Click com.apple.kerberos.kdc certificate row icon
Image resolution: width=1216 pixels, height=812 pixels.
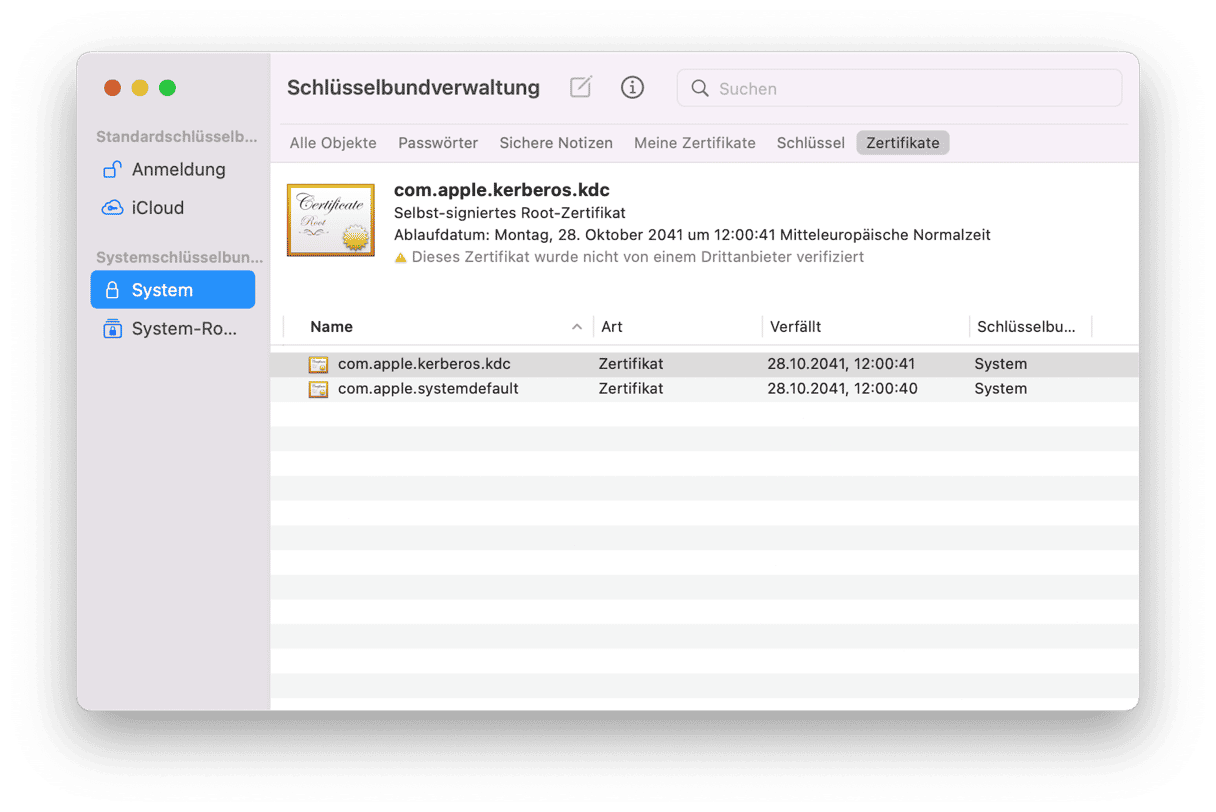coord(318,364)
